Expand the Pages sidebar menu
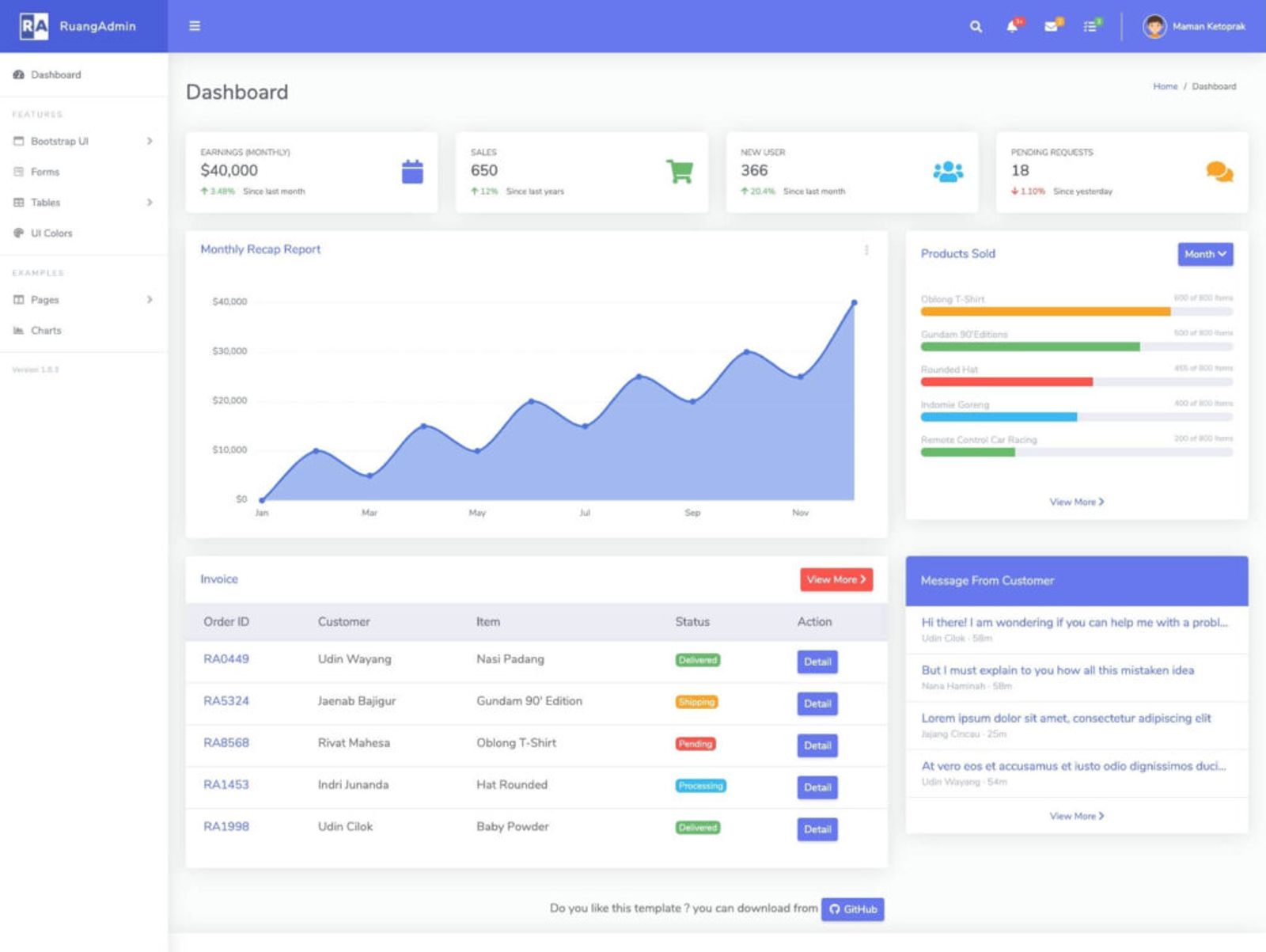Screen dimensions: 1266x952 [84, 300]
